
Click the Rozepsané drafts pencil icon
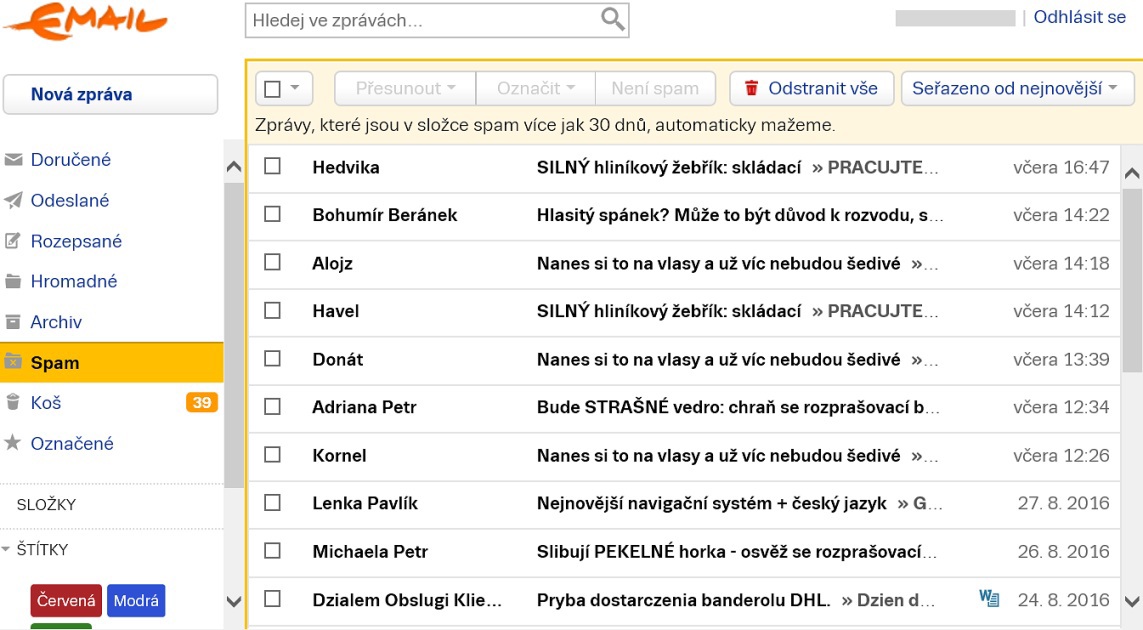[13, 242]
